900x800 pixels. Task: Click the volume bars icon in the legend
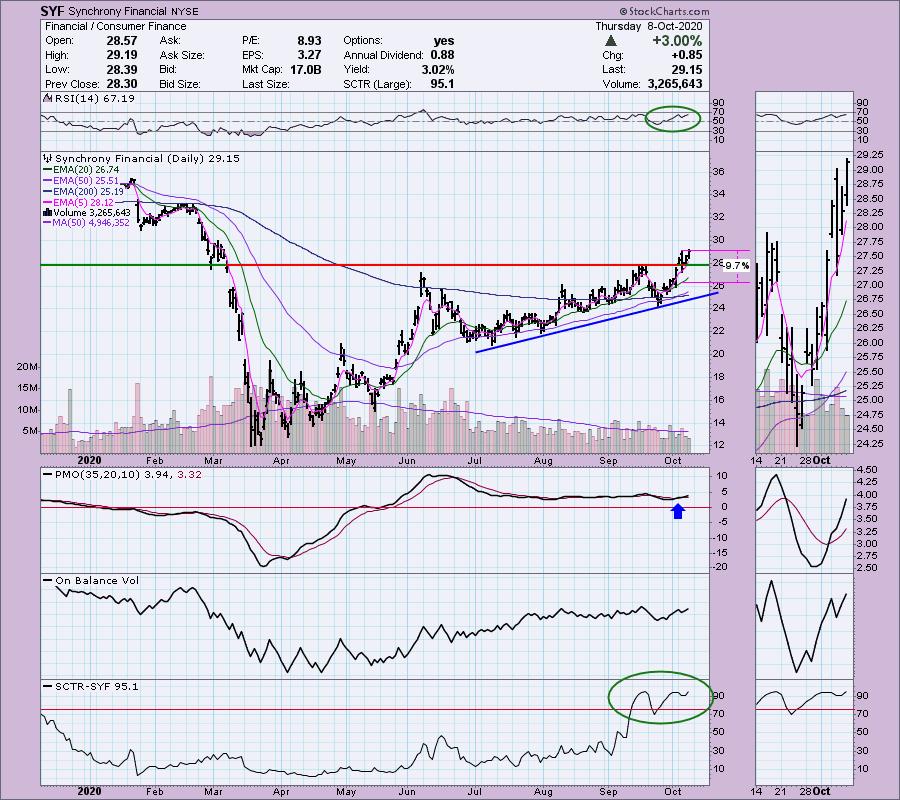(x=48, y=213)
